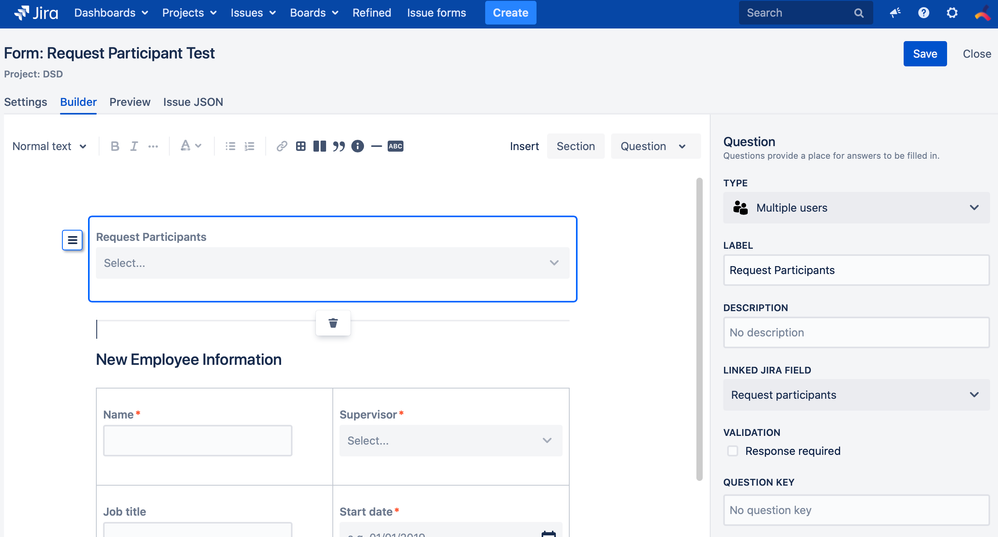Click the New Employee Information heading

pos(188,359)
